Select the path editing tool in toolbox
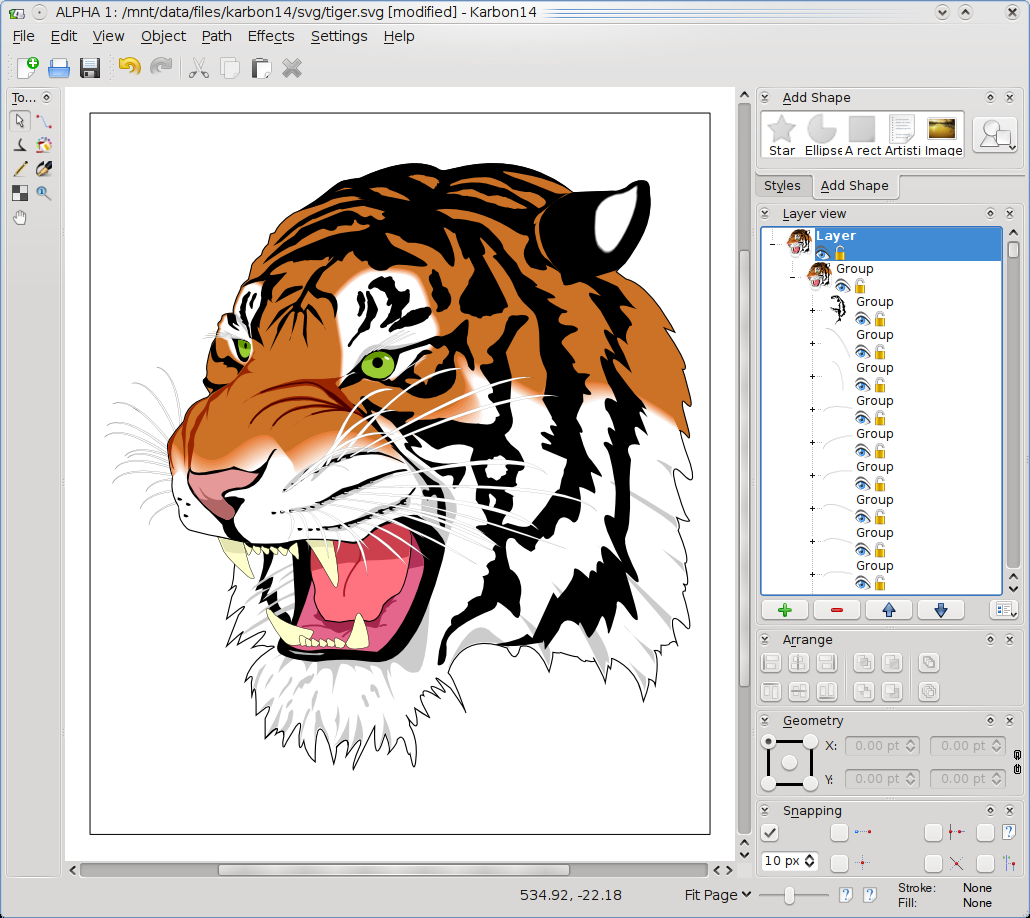 44,121
